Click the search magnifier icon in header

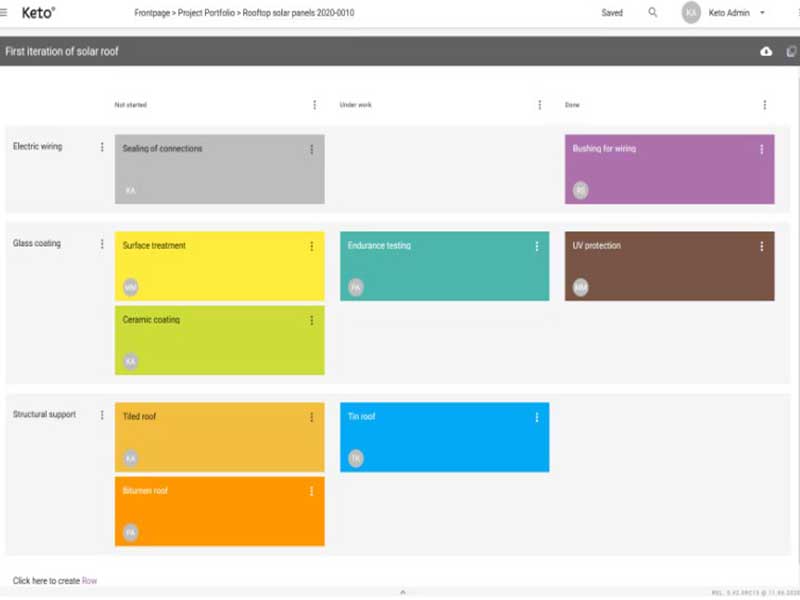653,13
